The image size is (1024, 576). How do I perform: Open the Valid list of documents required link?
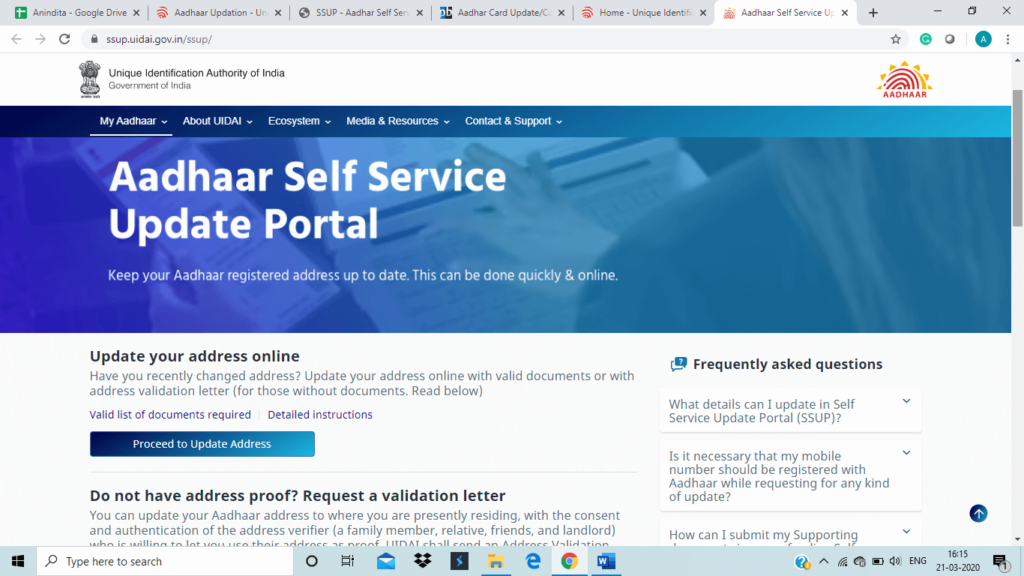coord(170,415)
